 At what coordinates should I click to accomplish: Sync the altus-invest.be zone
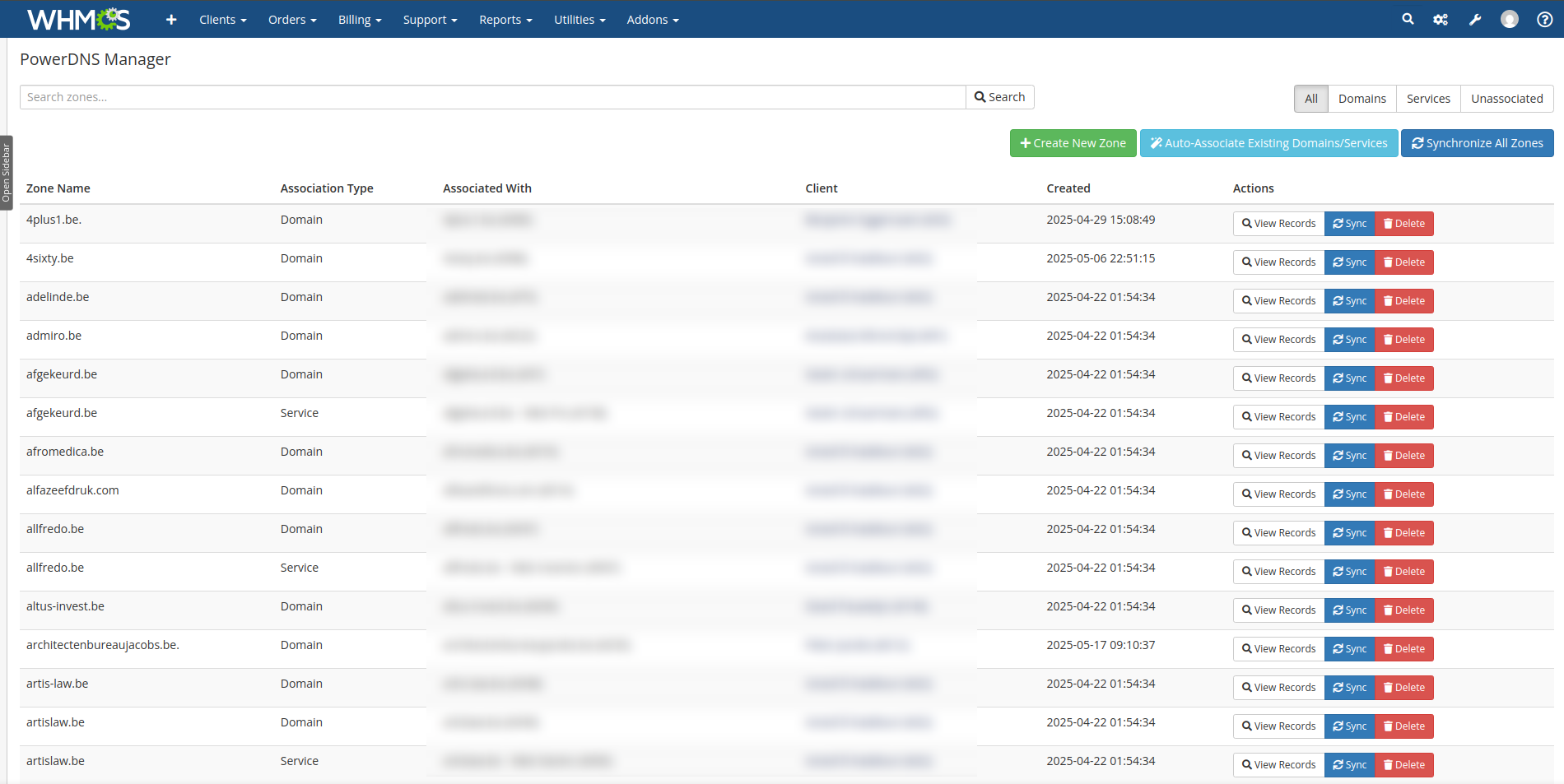click(x=1349, y=610)
